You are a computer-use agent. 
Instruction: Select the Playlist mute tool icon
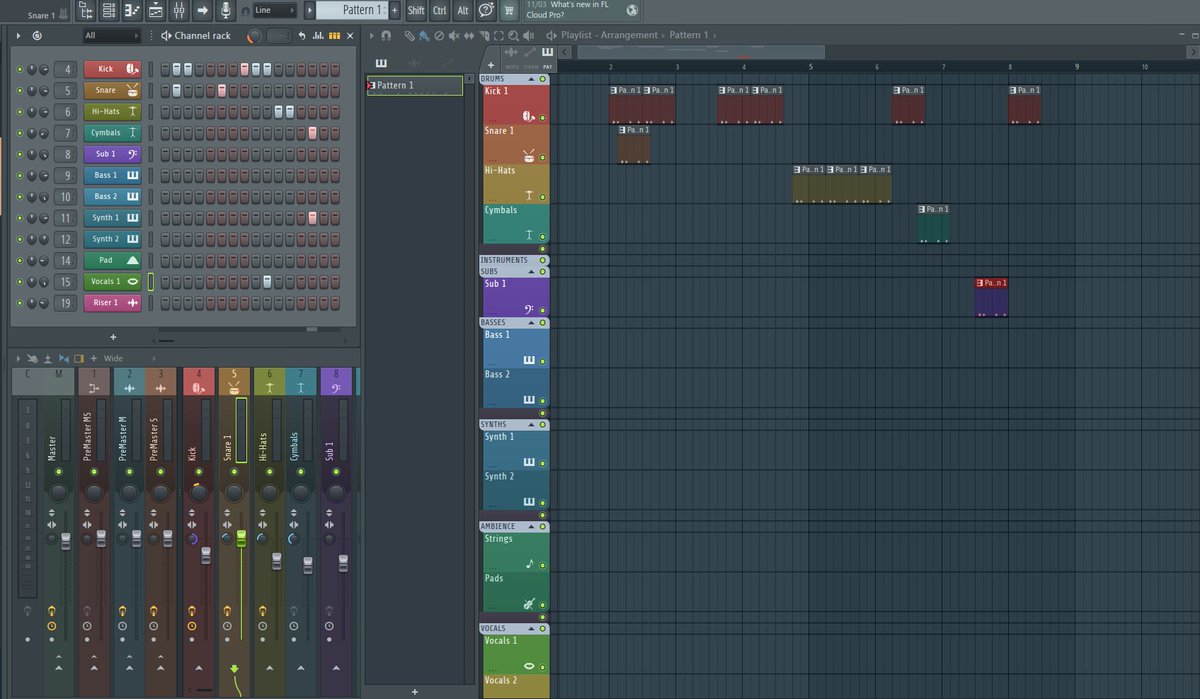[x=454, y=36]
